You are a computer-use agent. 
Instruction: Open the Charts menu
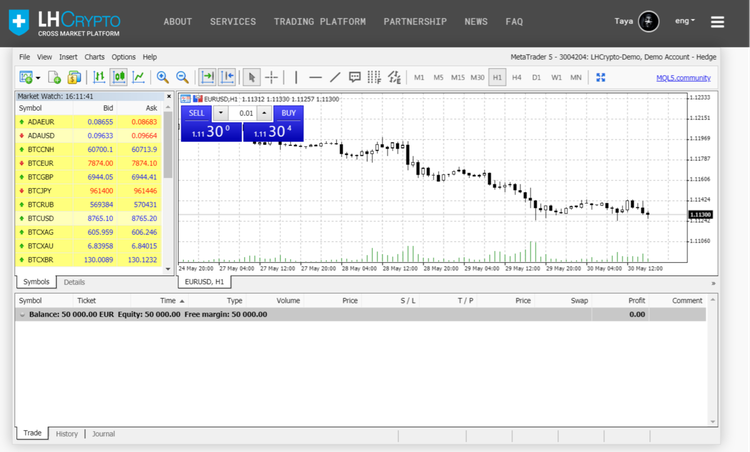pos(94,57)
